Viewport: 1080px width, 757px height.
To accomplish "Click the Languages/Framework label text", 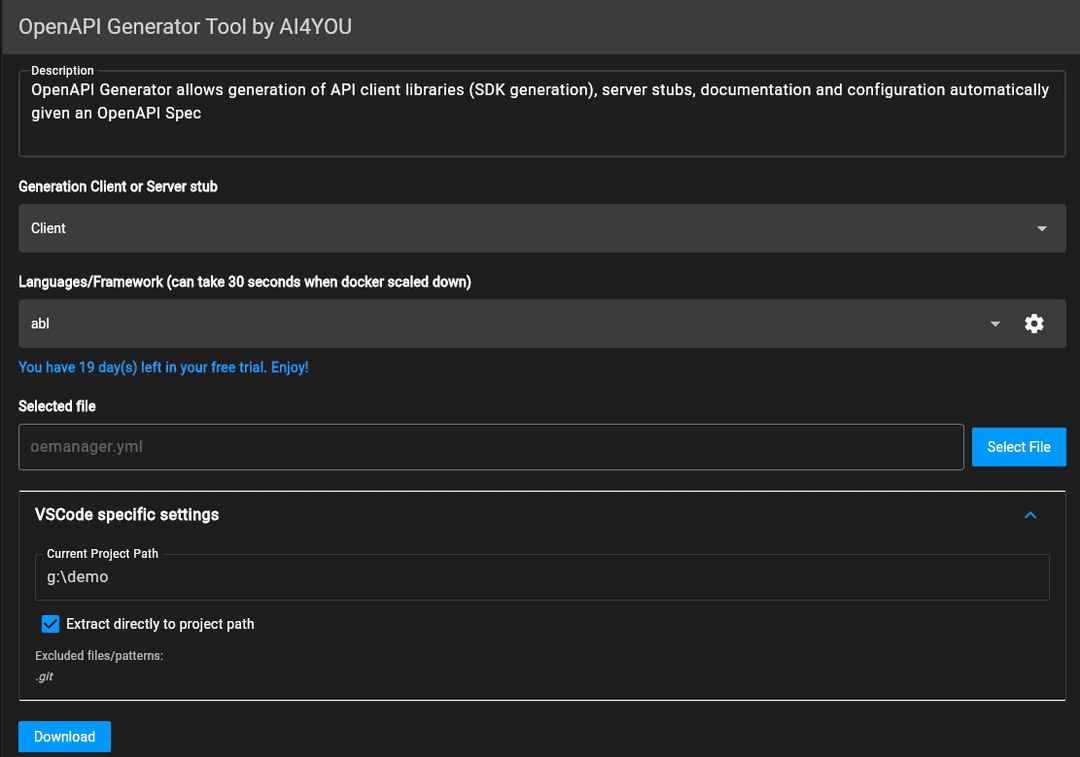I will pos(245,282).
